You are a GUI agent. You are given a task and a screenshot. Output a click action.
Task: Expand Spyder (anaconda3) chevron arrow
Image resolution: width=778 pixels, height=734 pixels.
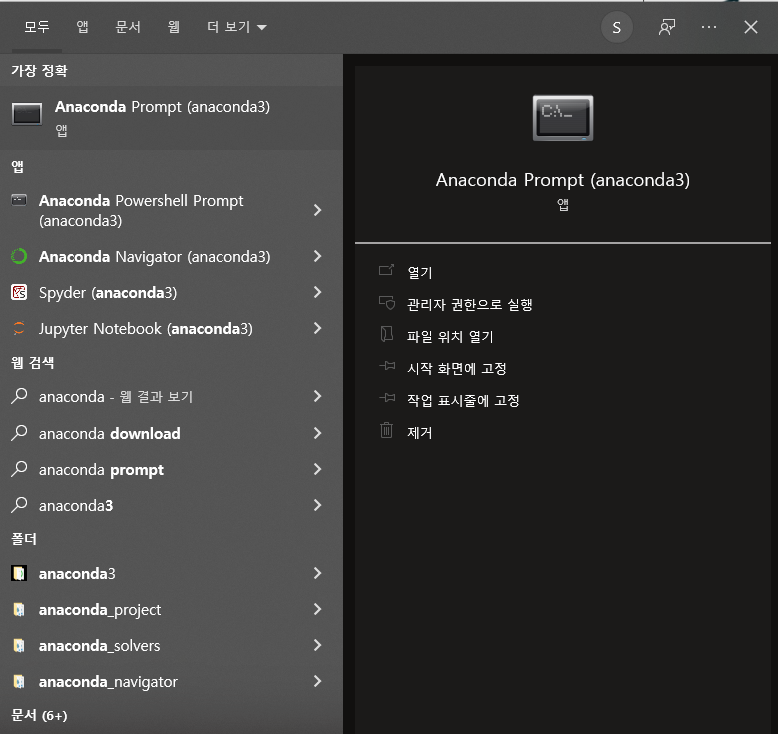tap(318, 292)
